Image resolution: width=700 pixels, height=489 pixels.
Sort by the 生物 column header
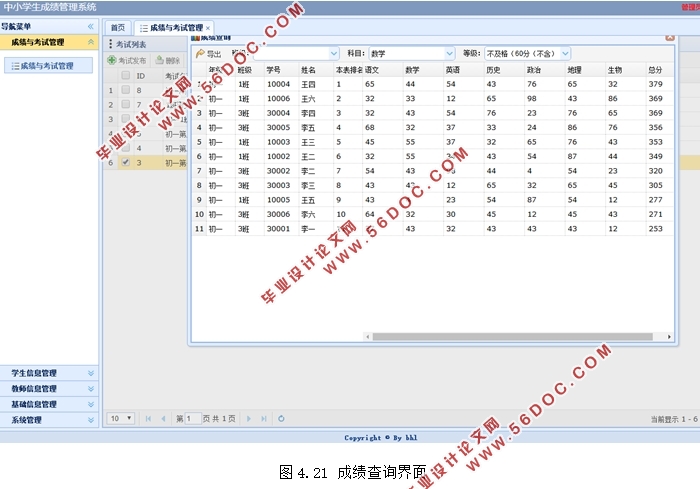pyautogui.click(x=625, y=70)
